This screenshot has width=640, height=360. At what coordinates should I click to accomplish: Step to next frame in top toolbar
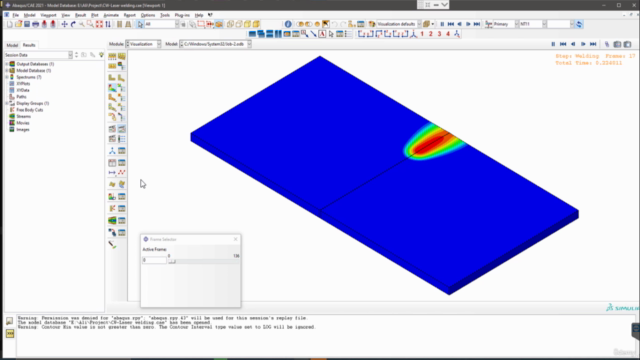(468, 24)
